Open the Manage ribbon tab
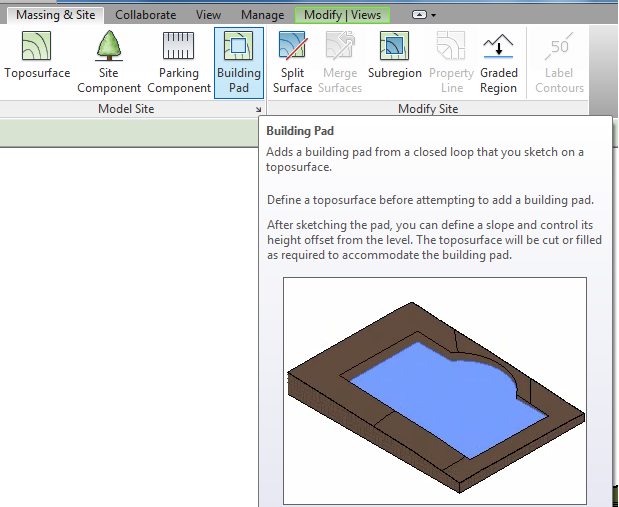619x507 pixels. [x=262, y=15]
